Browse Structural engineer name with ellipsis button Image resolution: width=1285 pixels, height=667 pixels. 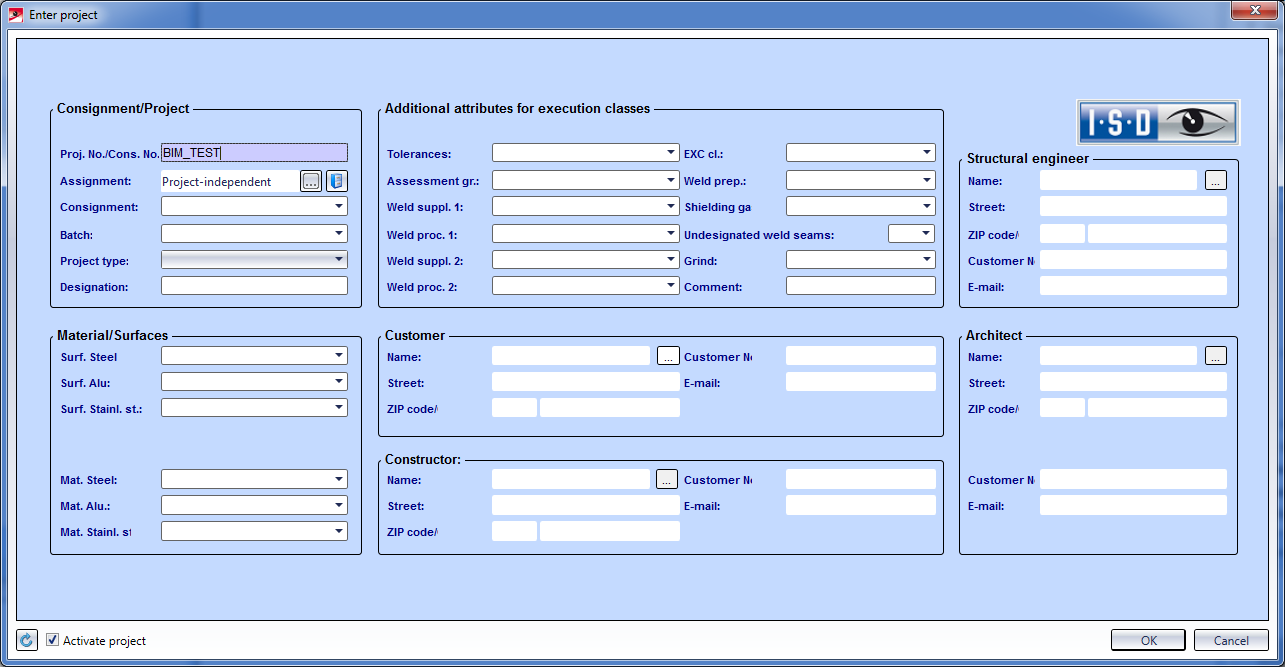1215,180
